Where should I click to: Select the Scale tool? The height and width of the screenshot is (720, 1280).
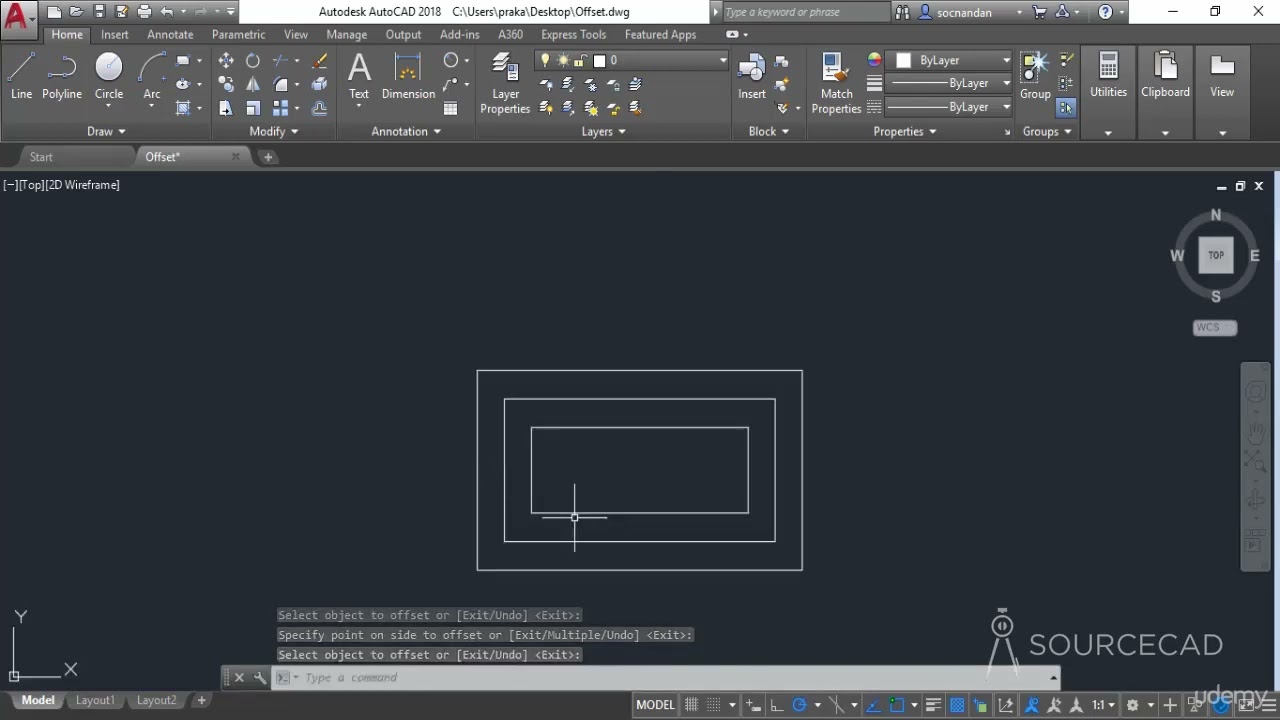tap(253, 108)
